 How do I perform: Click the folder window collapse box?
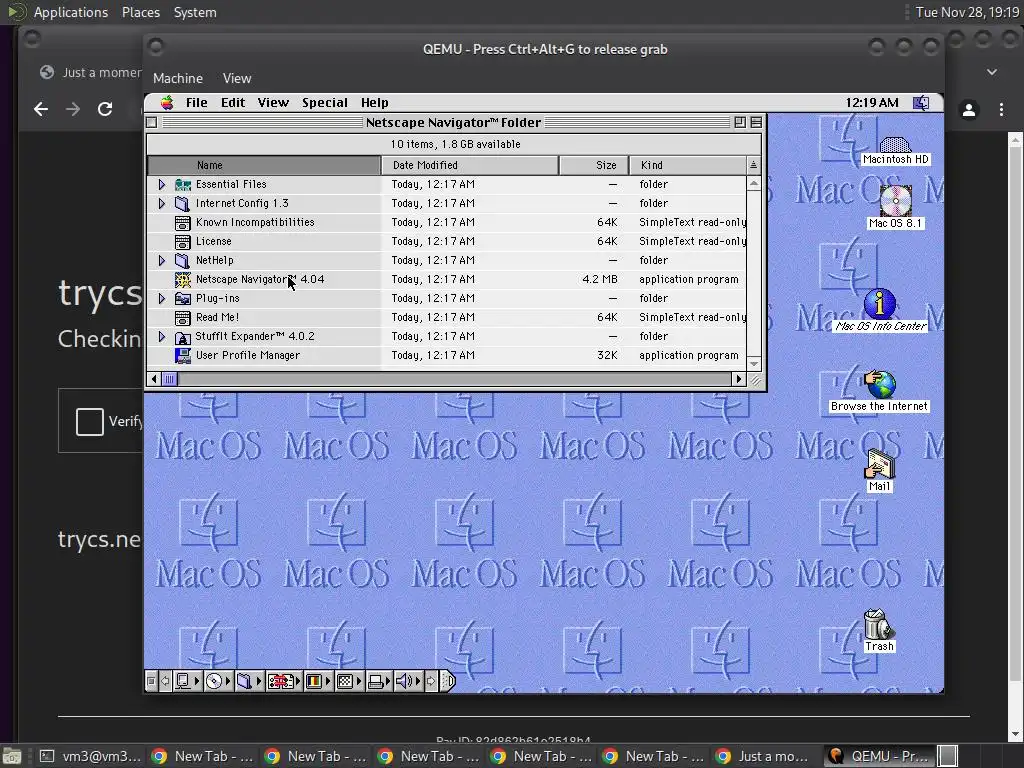point(756,122)
